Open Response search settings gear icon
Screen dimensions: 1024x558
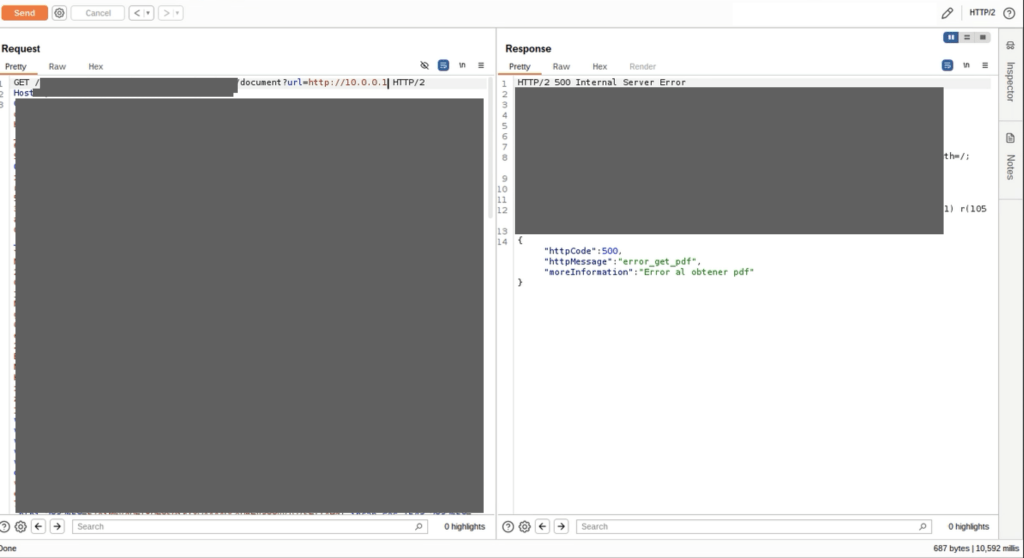pos(525,526)
